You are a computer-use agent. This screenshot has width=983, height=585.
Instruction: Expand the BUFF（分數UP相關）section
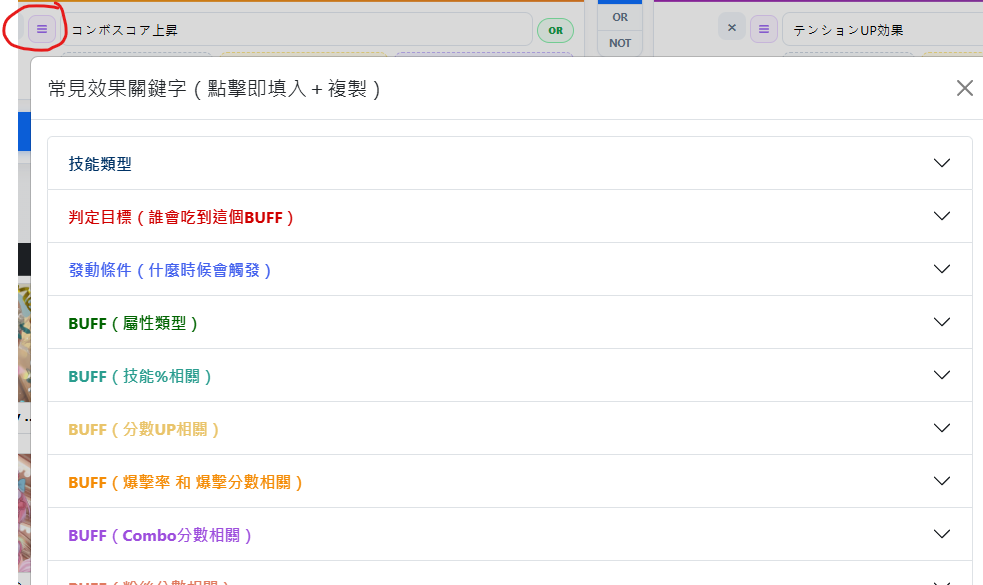click(510, 429)
